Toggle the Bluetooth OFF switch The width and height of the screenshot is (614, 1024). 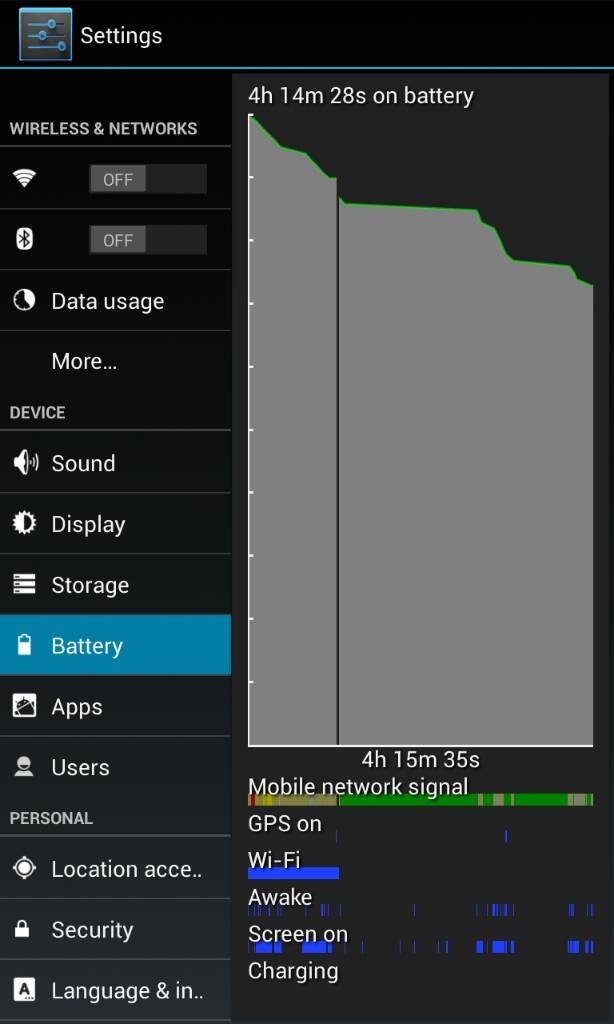148,240
